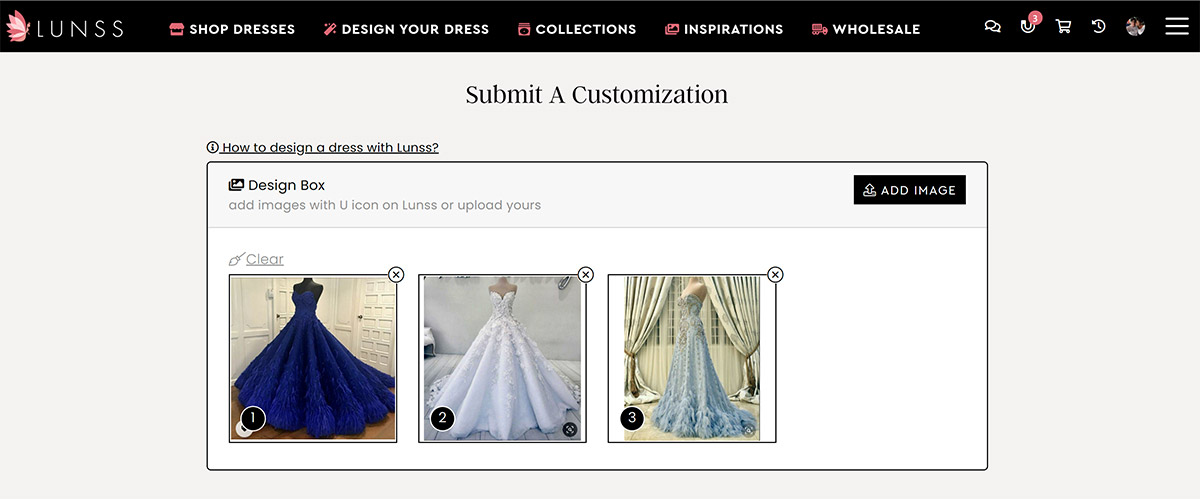Open 'How to design a dress with Lunss?'
Viewport: 1200px width, 499px height.
coord(329,147)
